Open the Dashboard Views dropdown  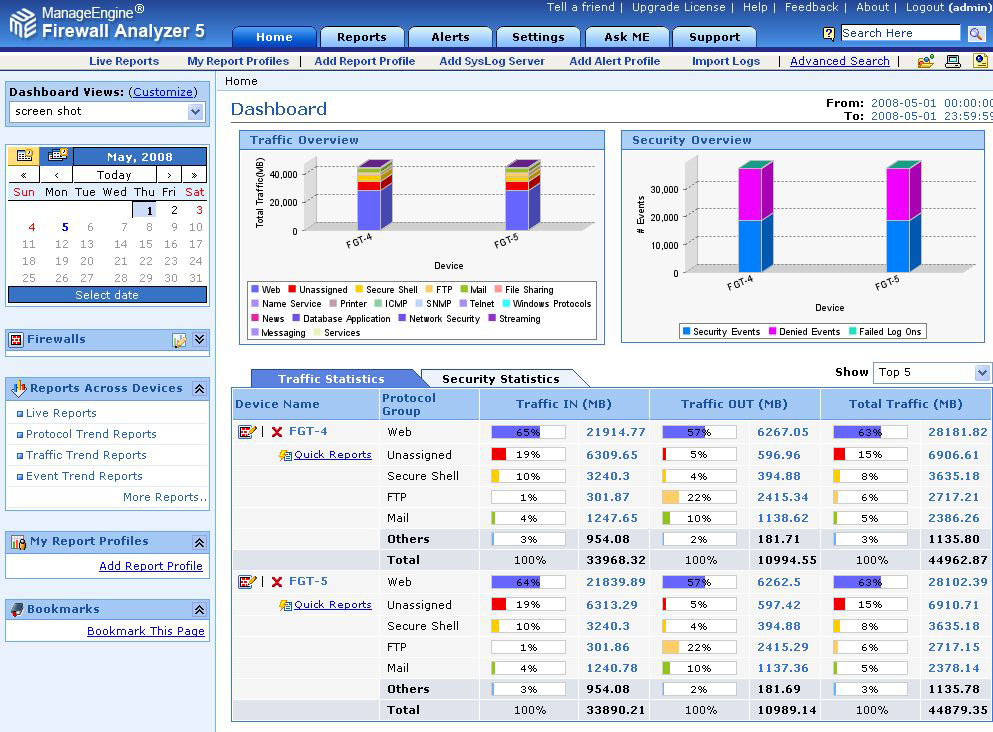coord(106,112)
